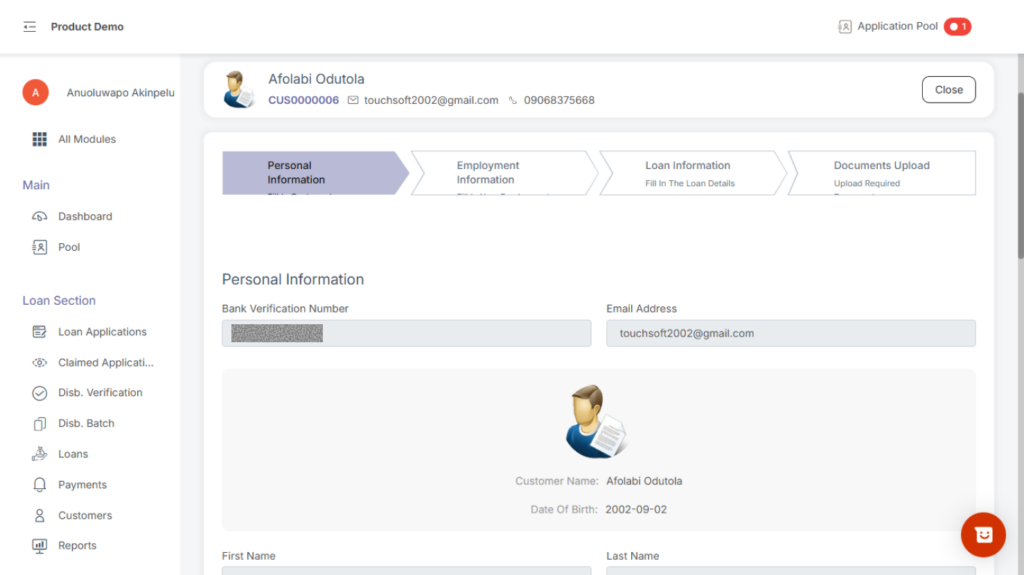Click the customer ID CUS0000006 link
This screenshot has height=575, width=1024.
303,100
